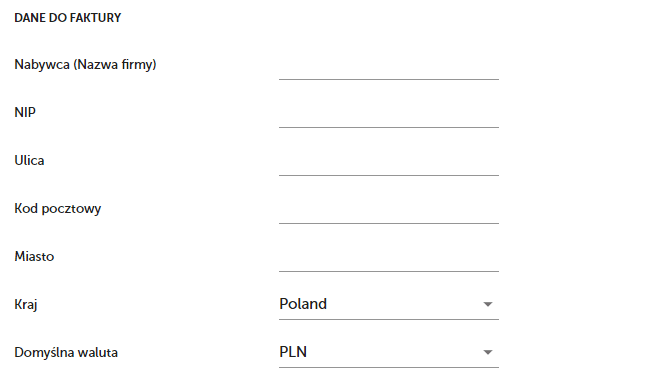The image size is (650, 380).
Task: Click the DANE DO FAKTURY heading
Action: (68, 18)
